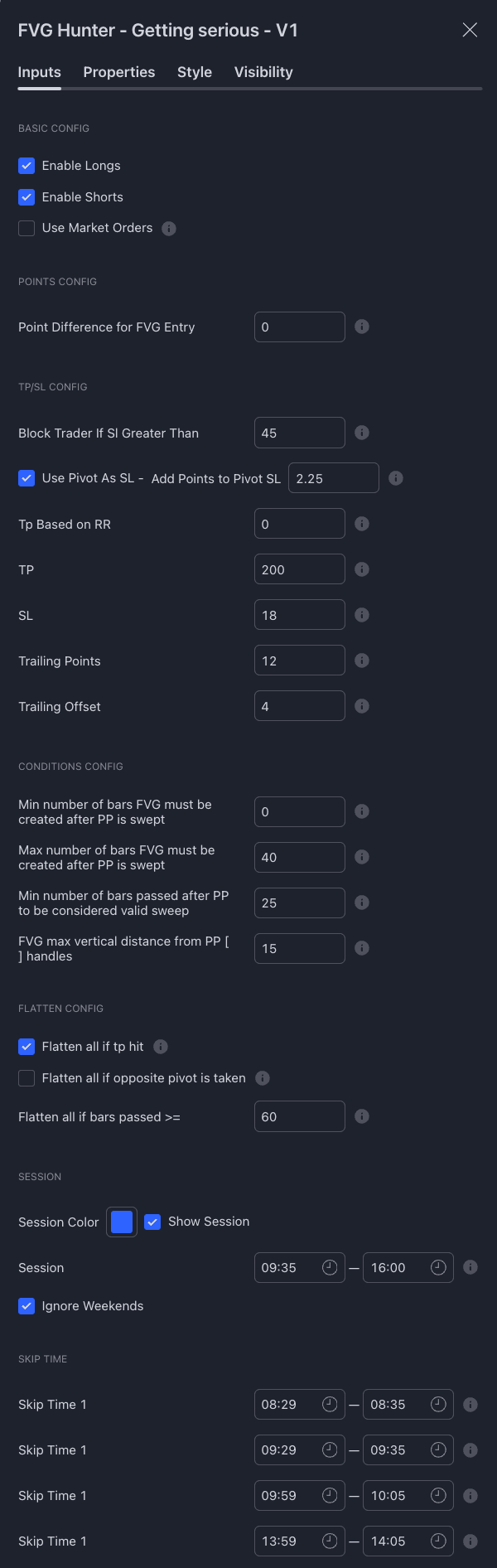The image size is (497, 1568).
Task: Click clock icon in the 13:59 skip time field
Action: click(x=330, y=1541)
